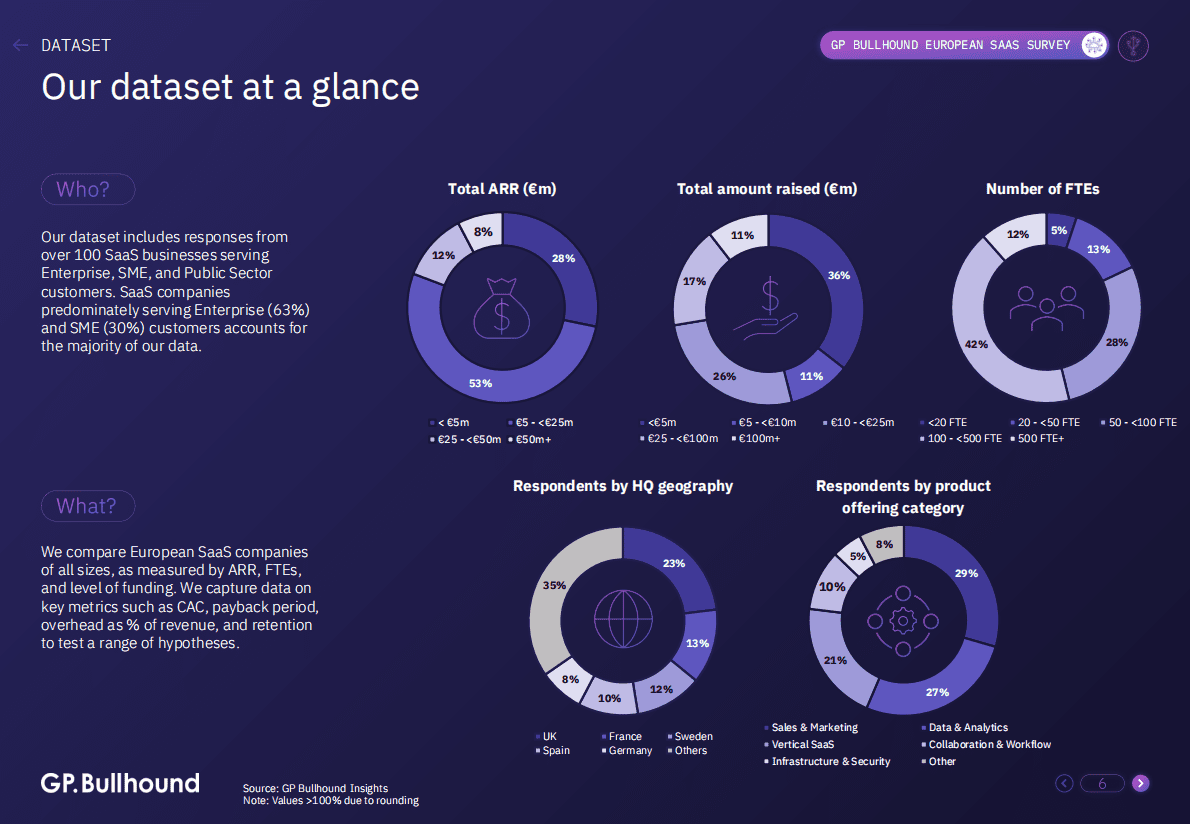This screenshot has width=1190, height=824.
Task: Click the "What?" pill label
Action: tap(88, 506)
